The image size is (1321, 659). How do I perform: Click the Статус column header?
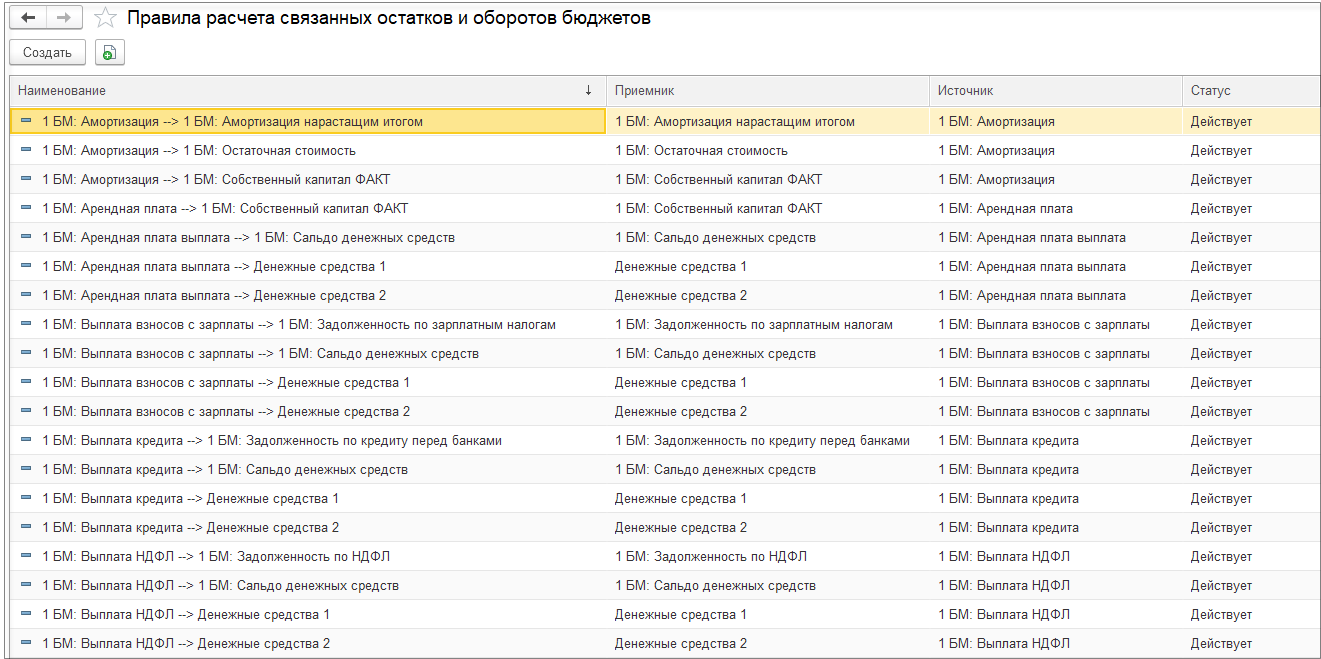pyautogui.click(x=1210, y=91)
